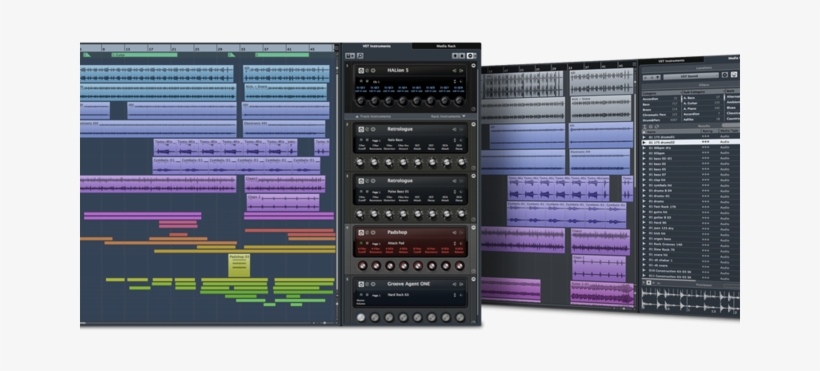Click icon right of VST Sound field in Media Rack

point(725,75)
